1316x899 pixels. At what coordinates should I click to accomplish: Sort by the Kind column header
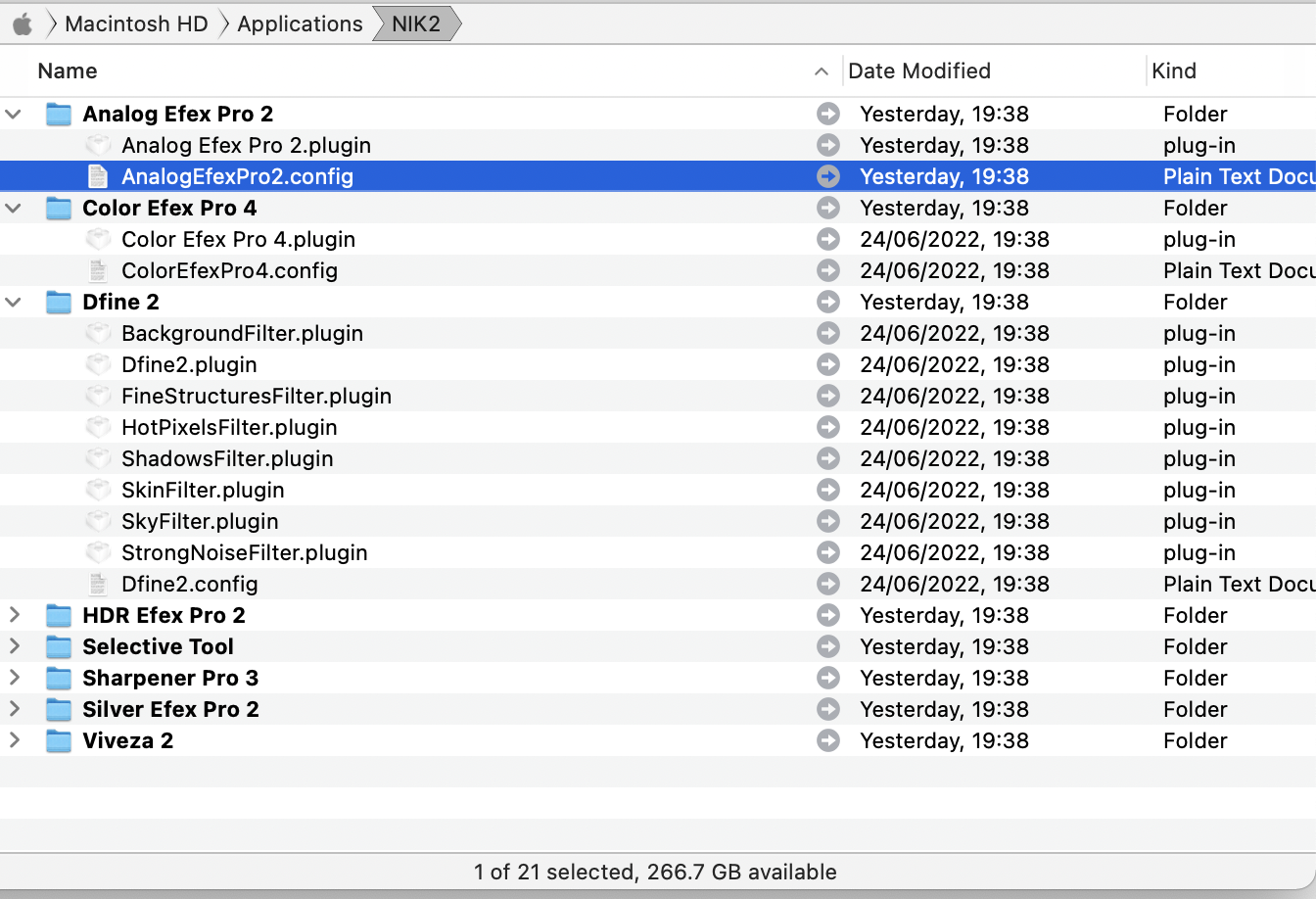coord(1174,71)
